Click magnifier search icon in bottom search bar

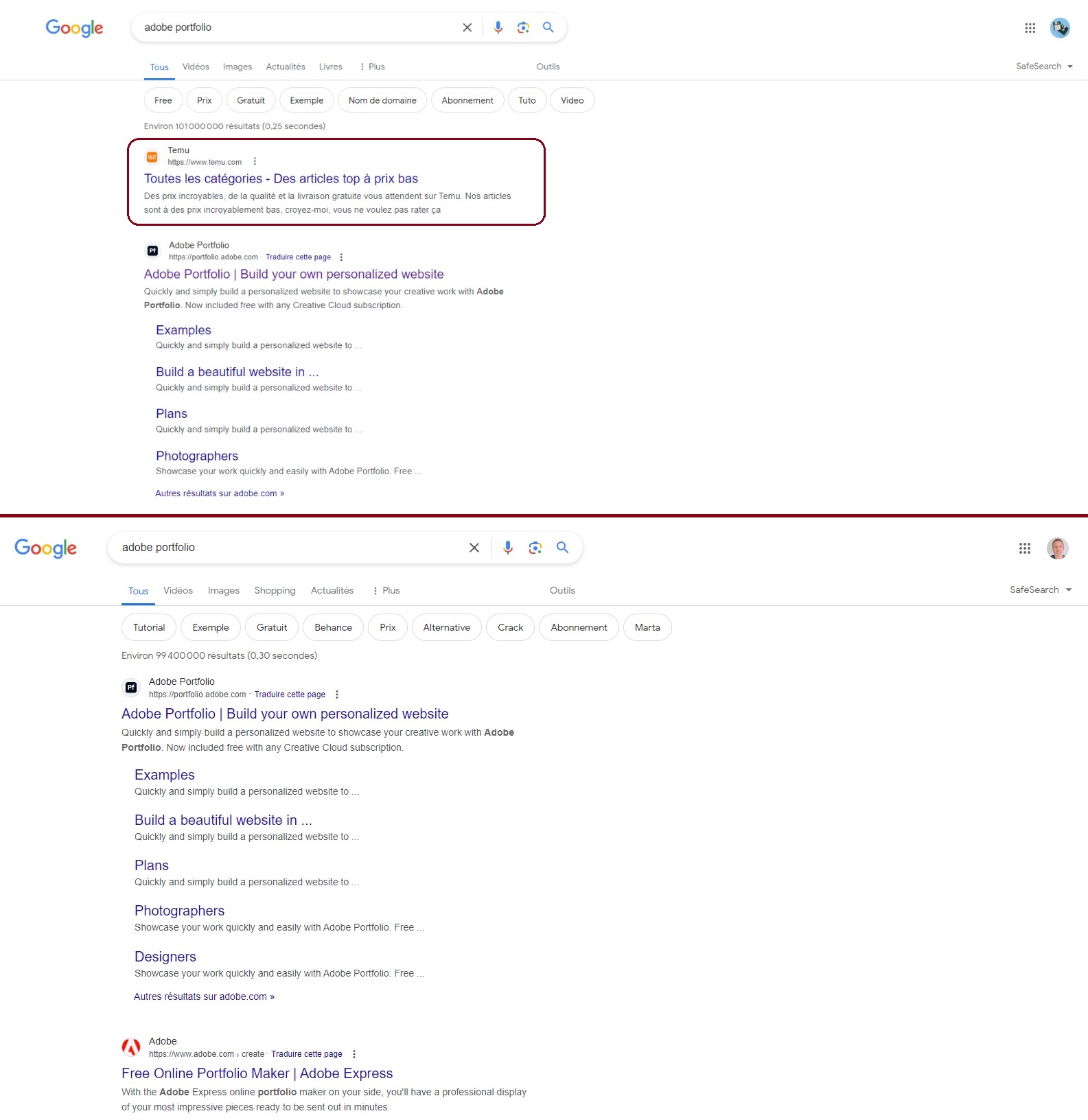pos(563,548)
